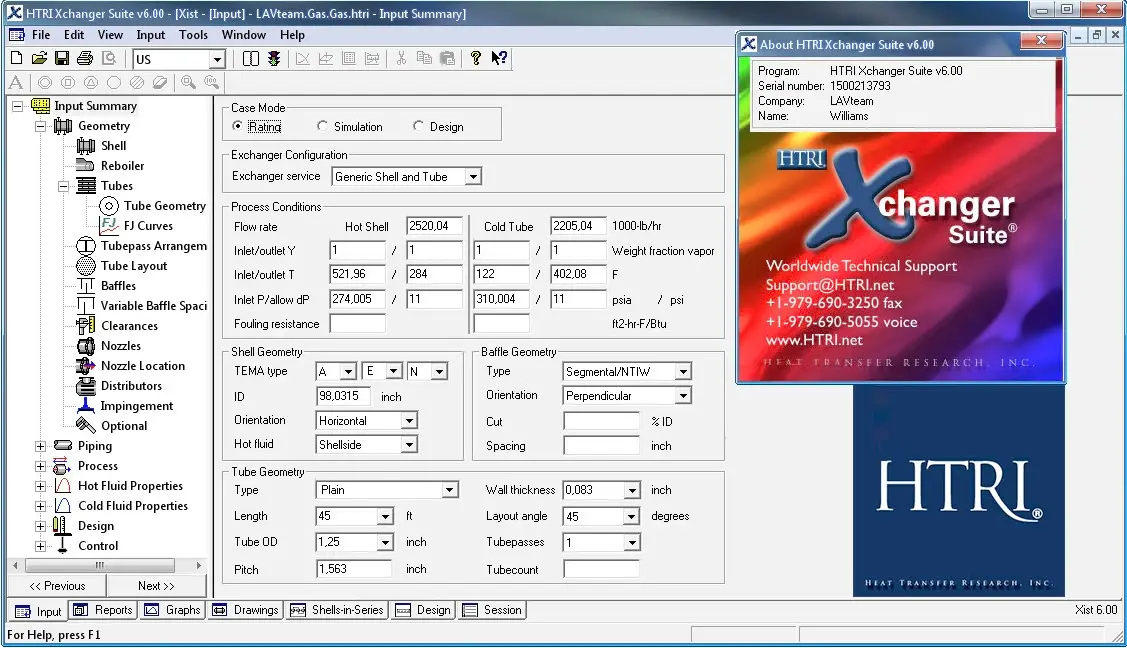Open help with the yellow question mark icon
This screenshot has width=1127, height=648.
coord(476,58)
